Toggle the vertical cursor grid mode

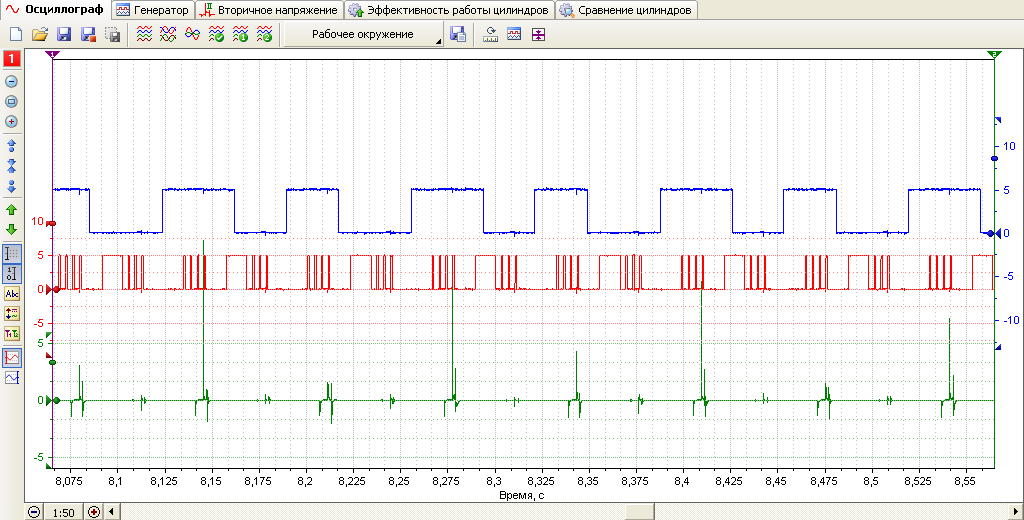click(x=12, y=254)
